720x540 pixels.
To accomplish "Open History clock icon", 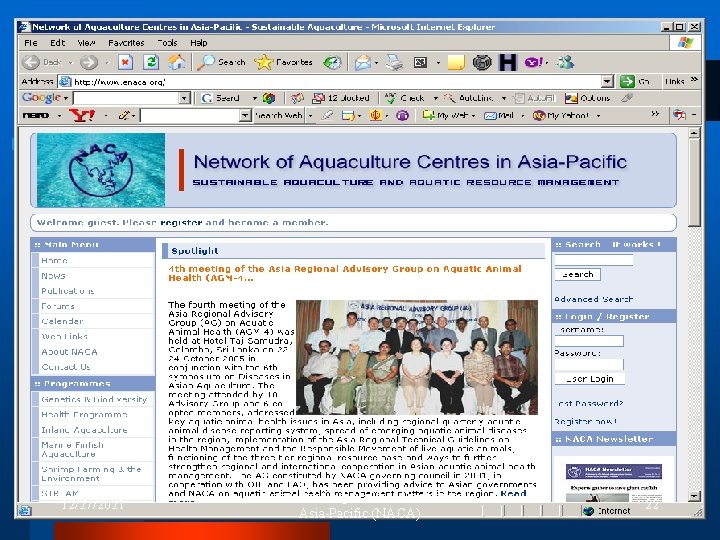I will [x=332, y=62].
